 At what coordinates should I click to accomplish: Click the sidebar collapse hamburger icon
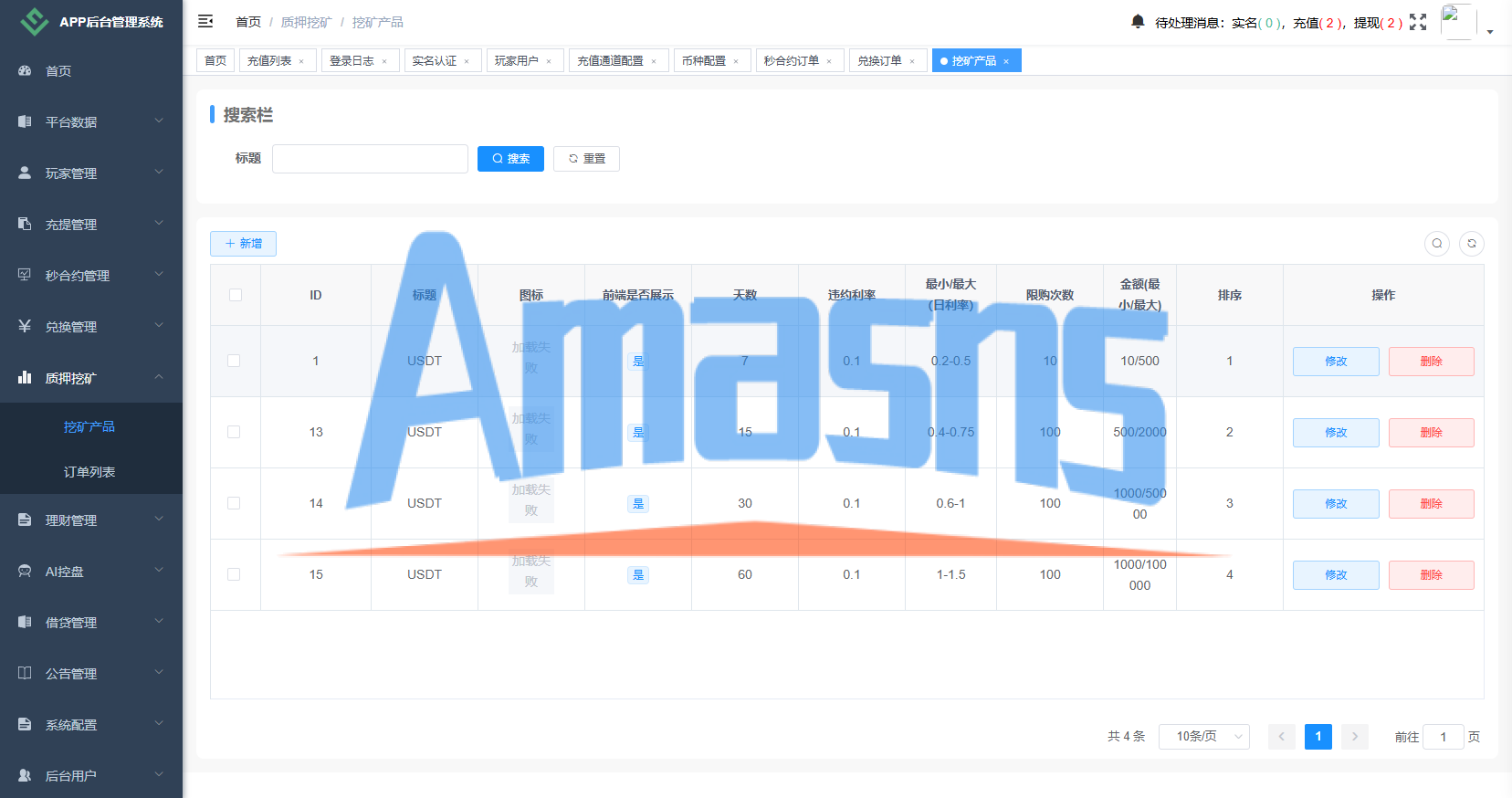click(x=205, y=21)
